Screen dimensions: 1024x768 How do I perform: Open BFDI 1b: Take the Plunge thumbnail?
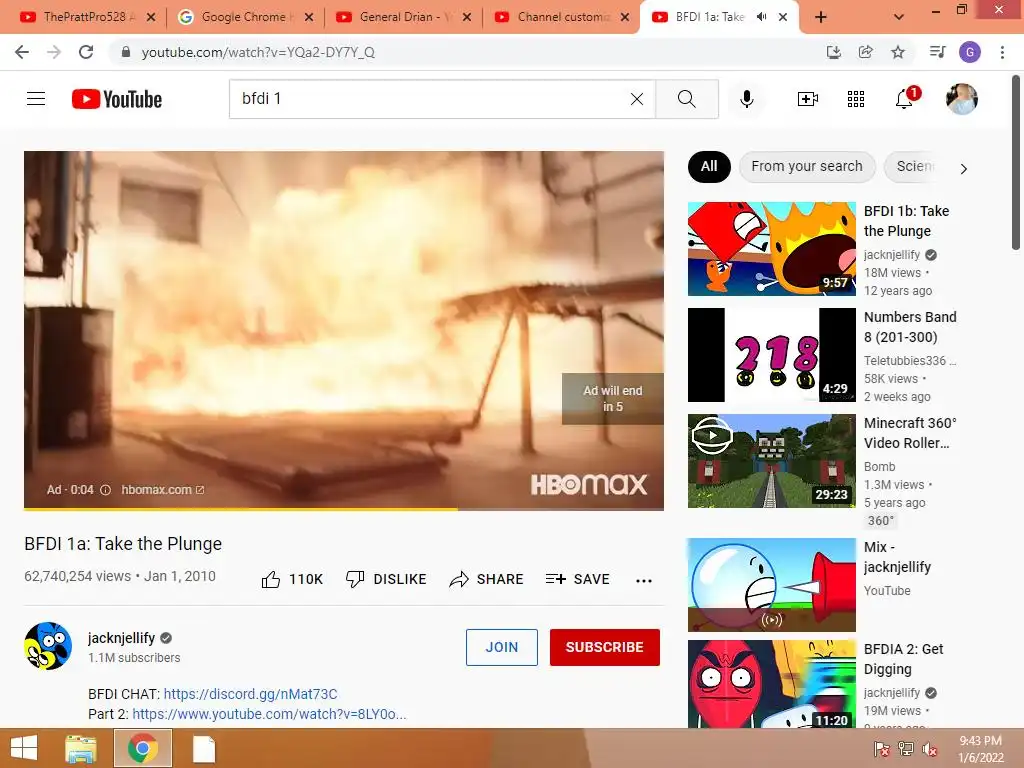click(771, 249)
